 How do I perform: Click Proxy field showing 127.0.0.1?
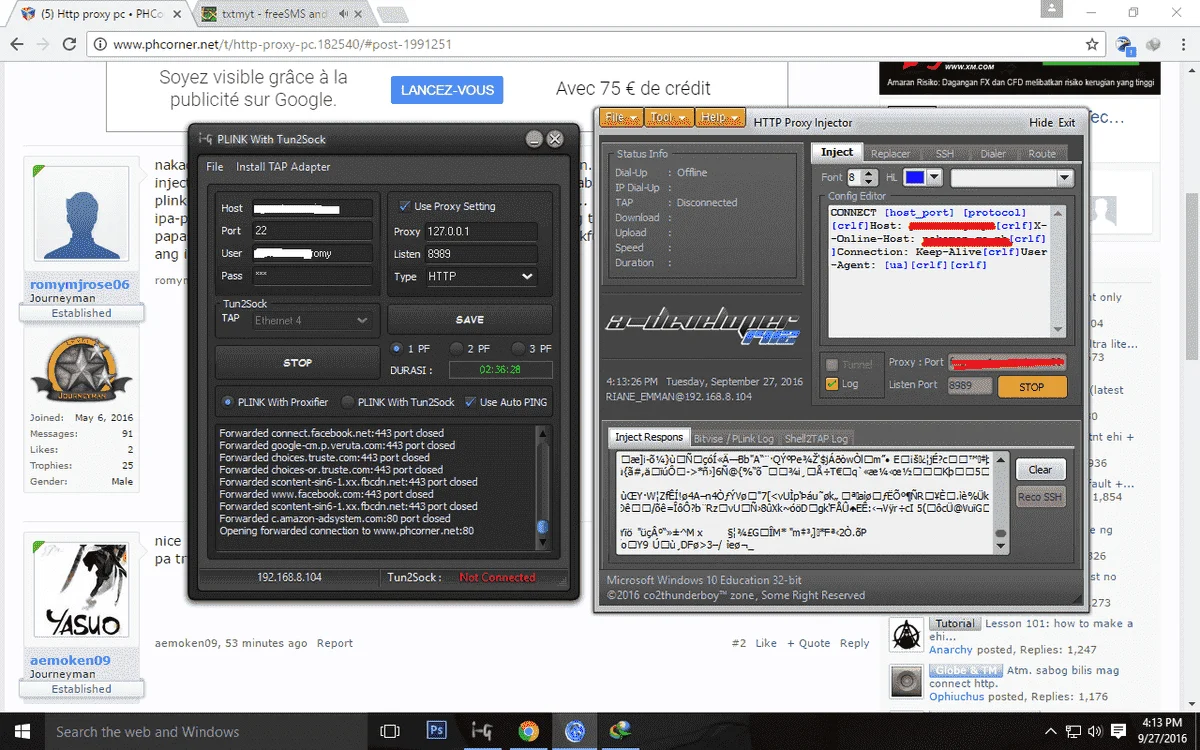[481, 231]
